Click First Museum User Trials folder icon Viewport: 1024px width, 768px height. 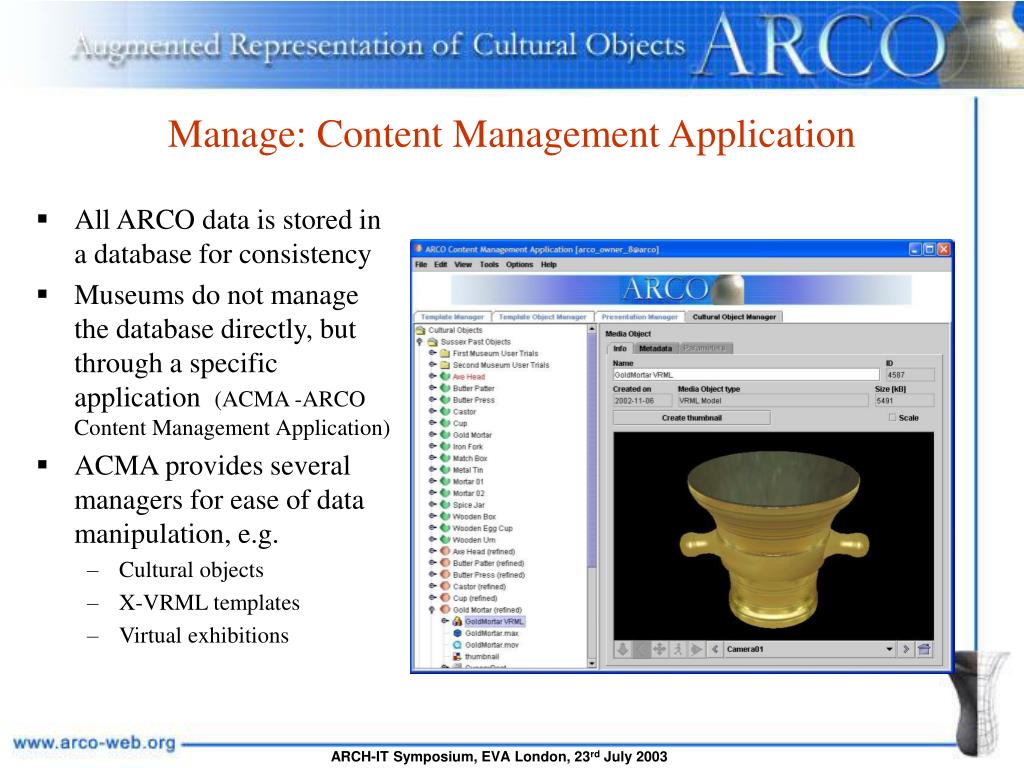[445, 354]
